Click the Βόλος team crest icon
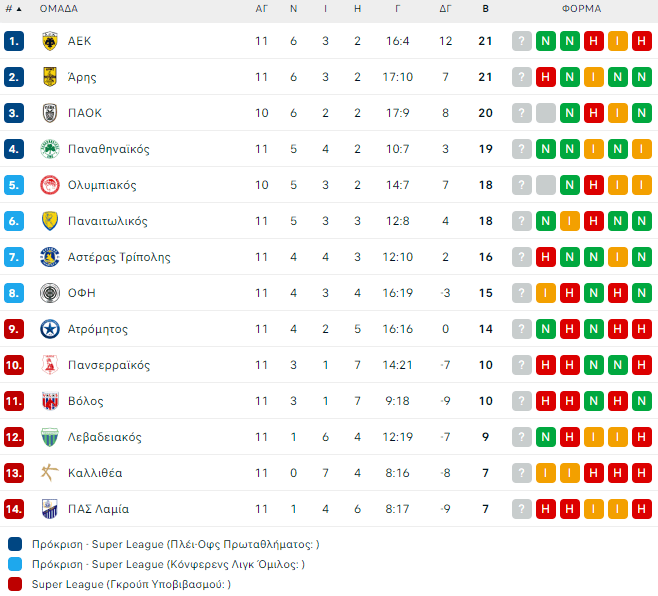This screenshot has width=658, height=596. pos(49,401)
